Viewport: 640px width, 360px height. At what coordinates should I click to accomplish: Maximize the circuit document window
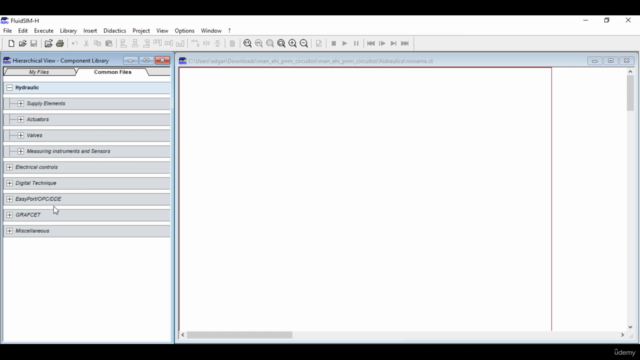click(x=611, y=61)
